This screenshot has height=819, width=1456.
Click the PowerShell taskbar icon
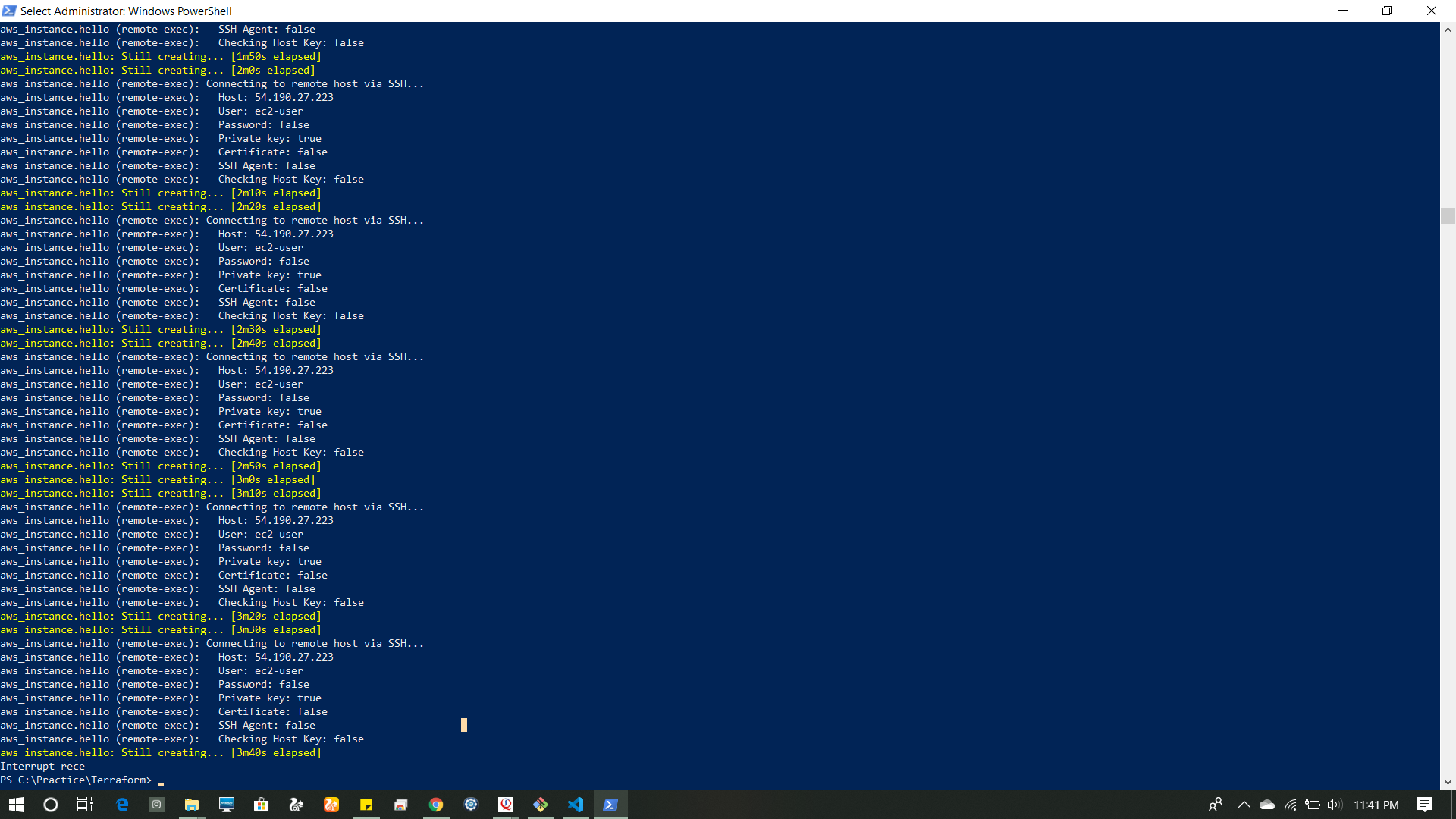click(x=610, y=805)
